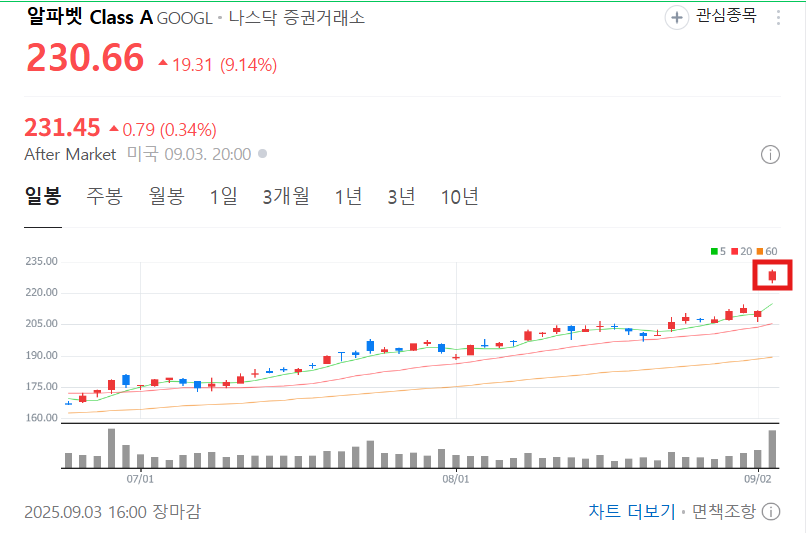The width and height of the screenshot is (806, 533).
Task: Switch to the 월봉 monthly tab
Action: [167, 196]
